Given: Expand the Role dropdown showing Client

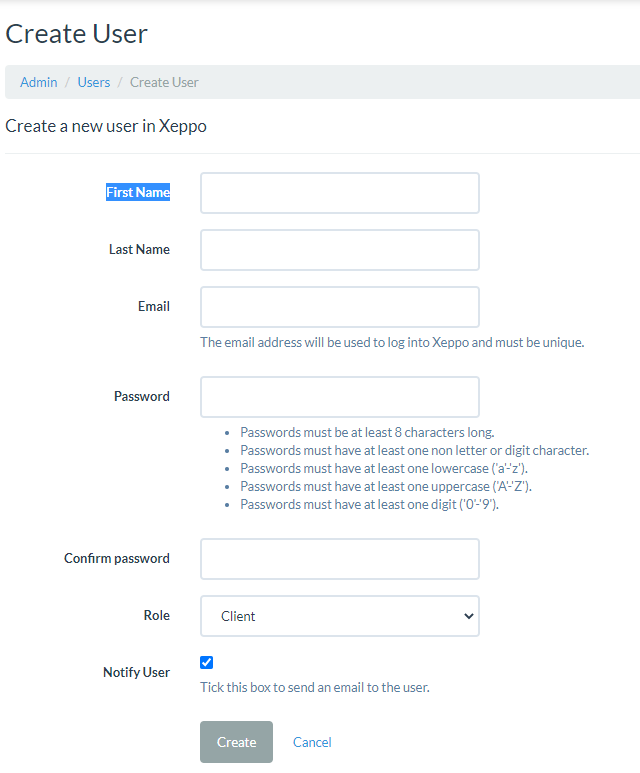Looking at the screenshot, I should pyautogui.click(x=339, y=616).
